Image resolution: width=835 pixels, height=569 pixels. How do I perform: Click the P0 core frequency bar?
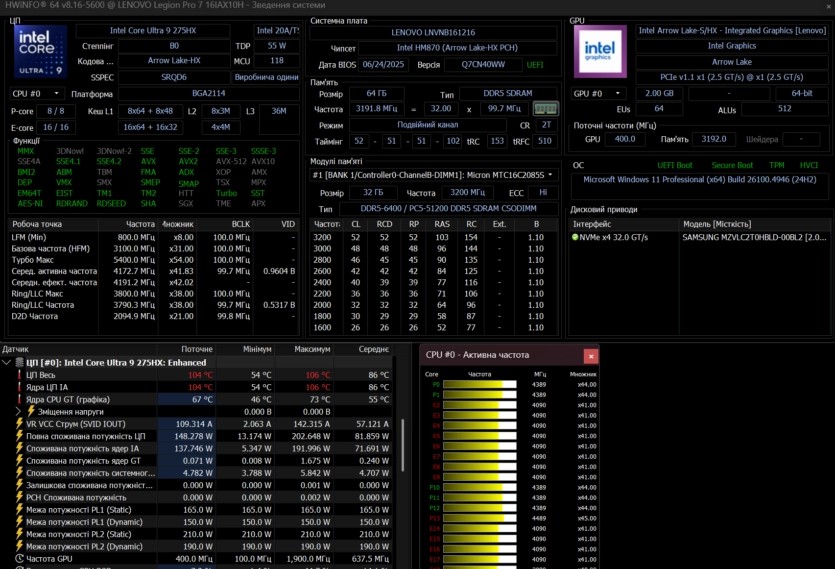(479, 384)
